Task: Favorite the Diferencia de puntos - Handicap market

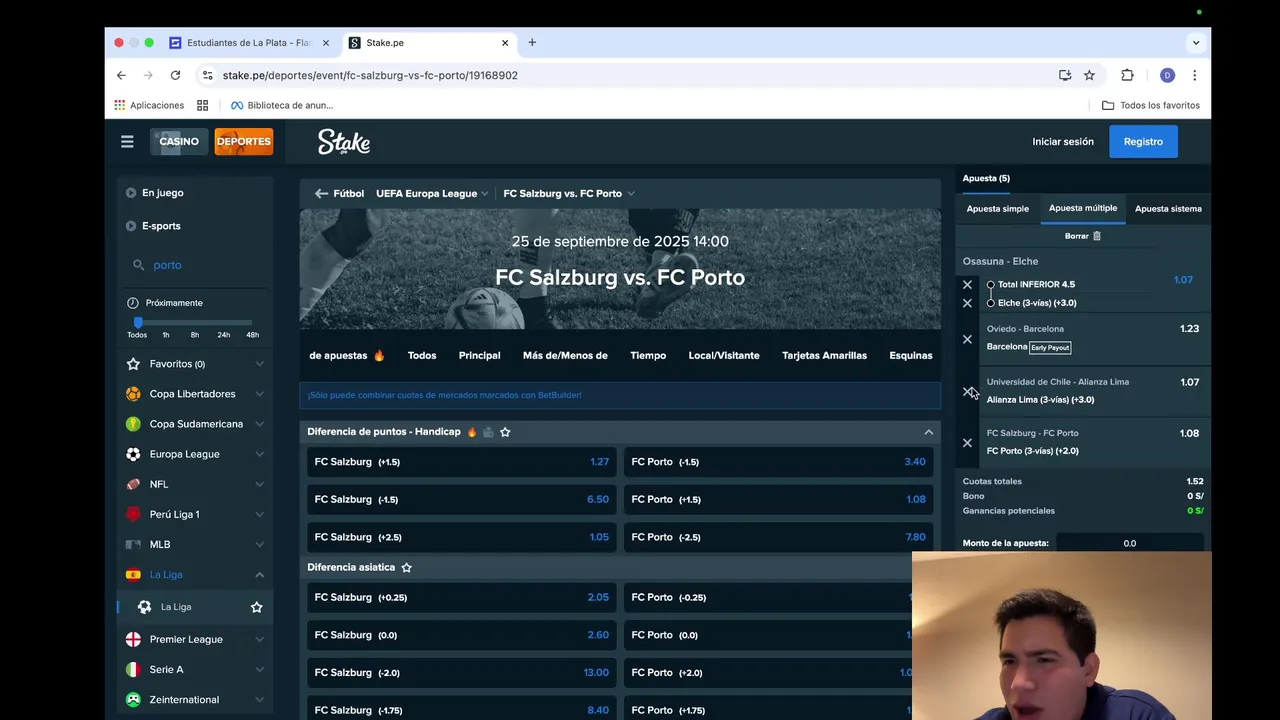Action: [505, 432]
